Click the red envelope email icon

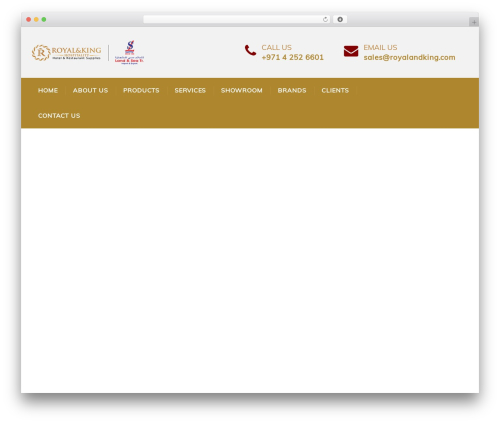click(x=351, y=51)
